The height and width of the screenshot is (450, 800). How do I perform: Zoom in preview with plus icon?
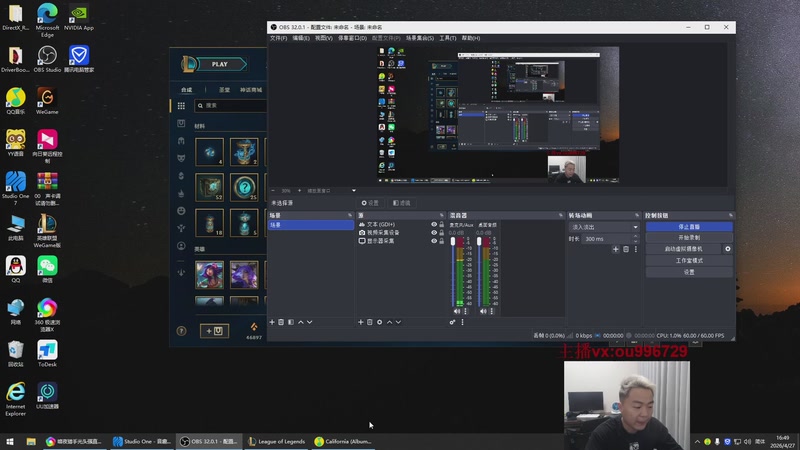(x=299, y=191)
